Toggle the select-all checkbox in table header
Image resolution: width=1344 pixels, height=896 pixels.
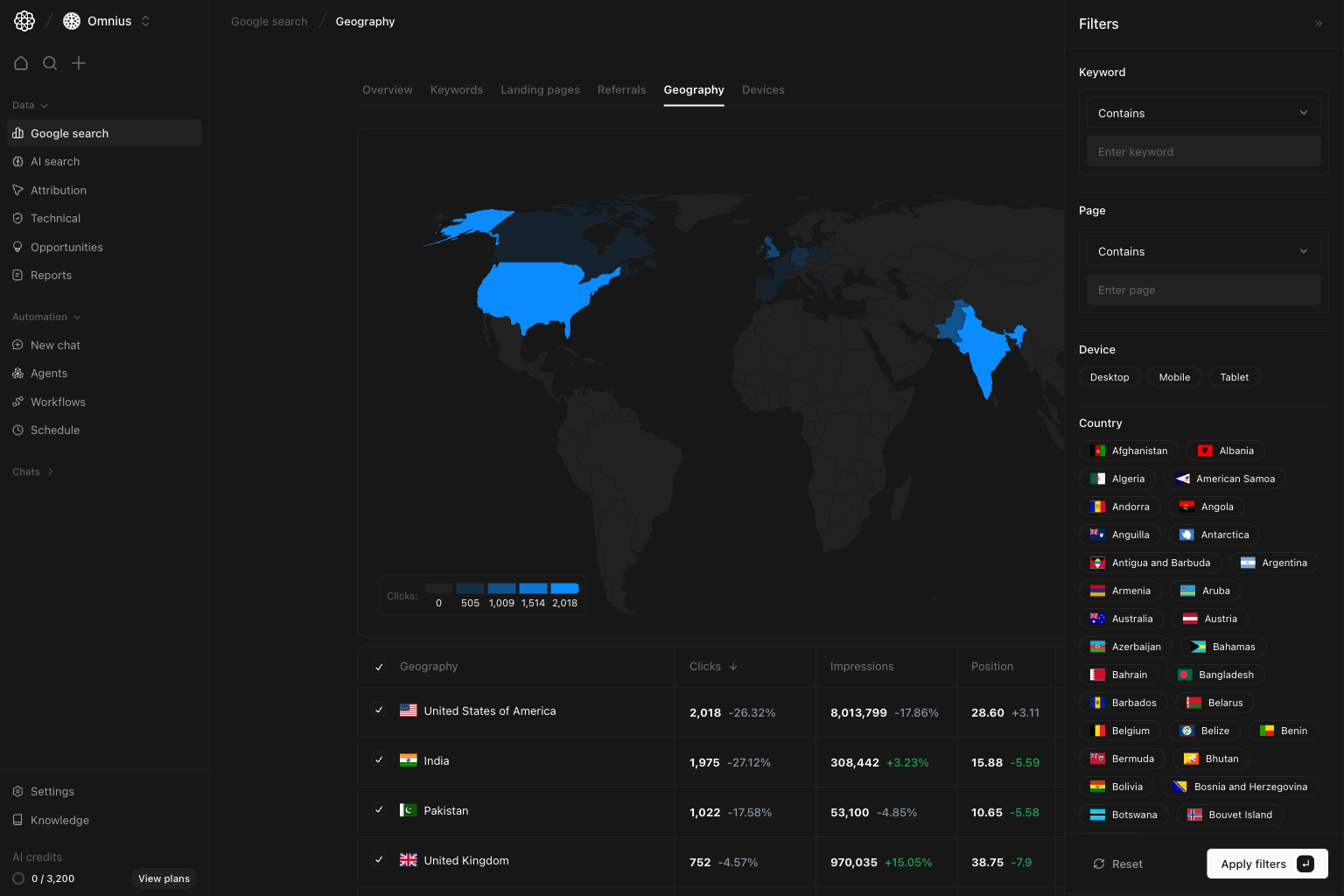379,666
